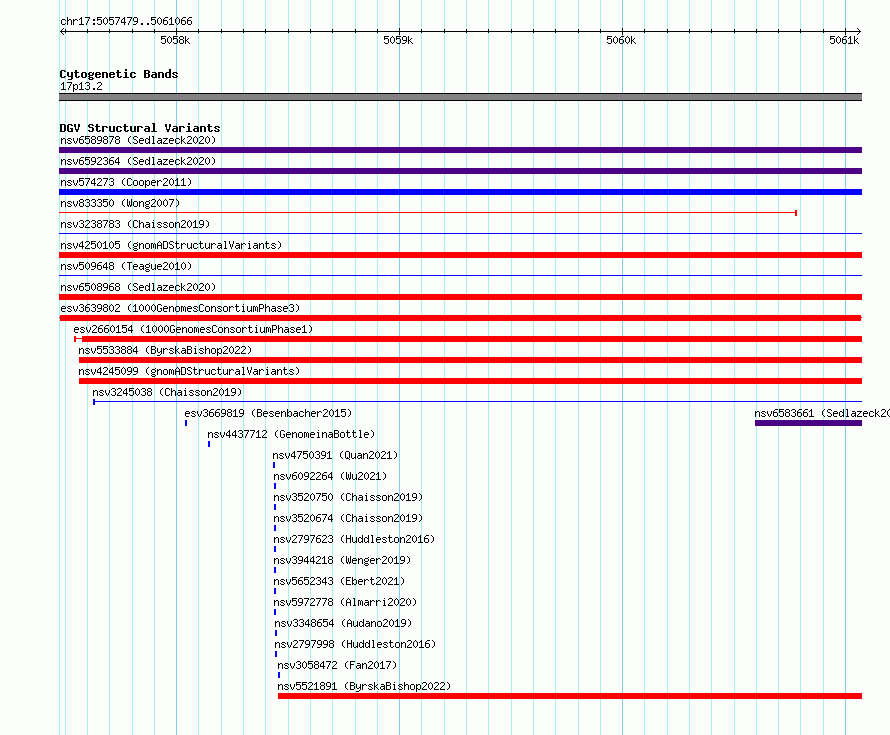Select the nsv3058472 (Fan2017) label
Viewport: 890px width, 735px height.
[337, 665]
